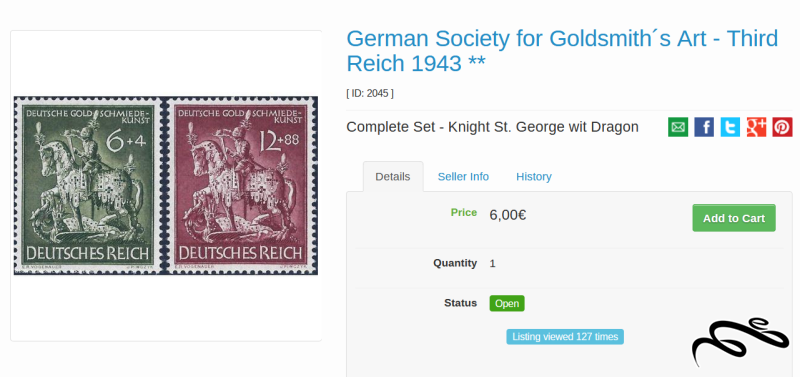Click the green Price label

[x=464, y=212]
